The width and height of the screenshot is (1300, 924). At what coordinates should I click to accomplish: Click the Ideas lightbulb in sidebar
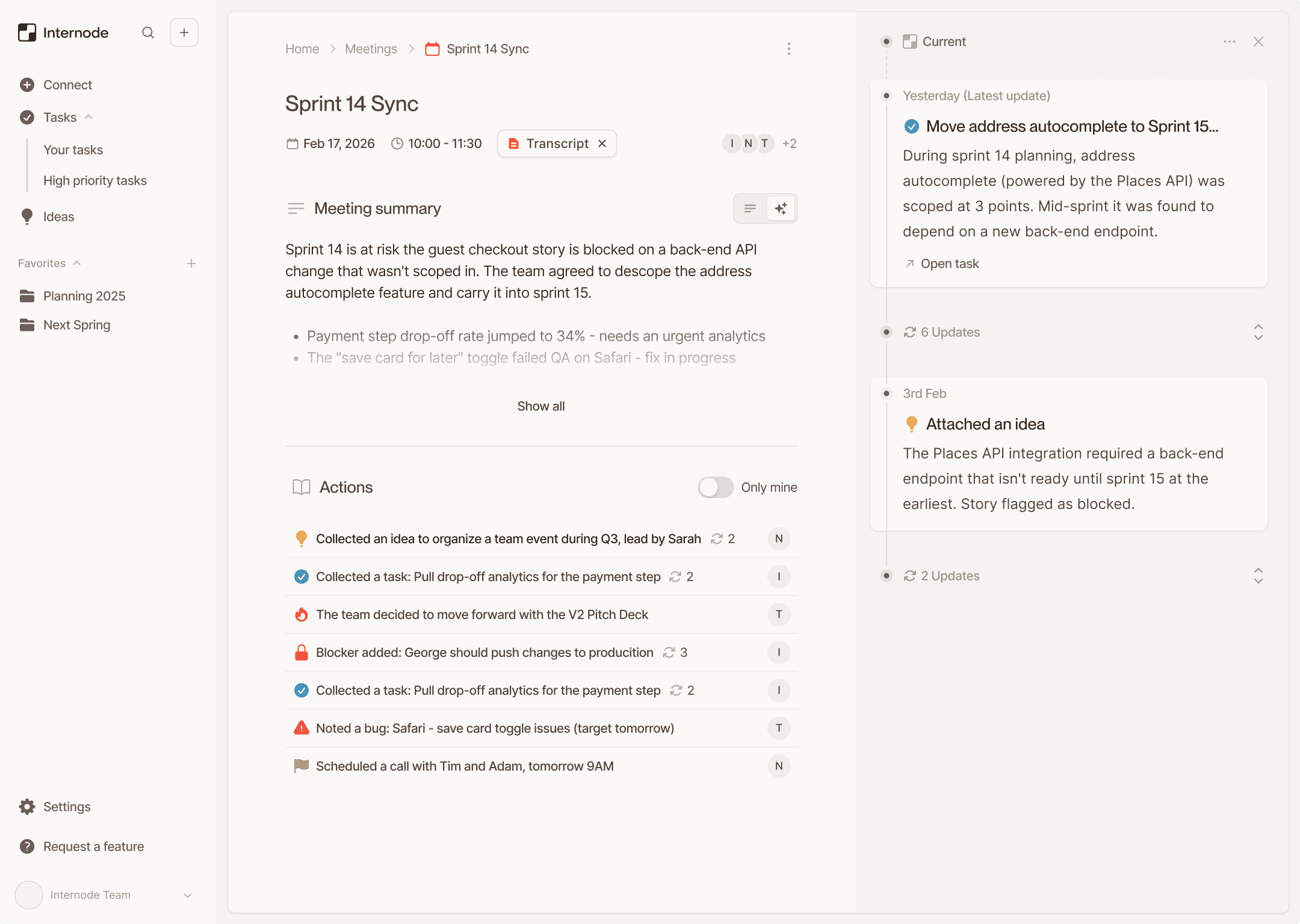click(x=27, y=217)
